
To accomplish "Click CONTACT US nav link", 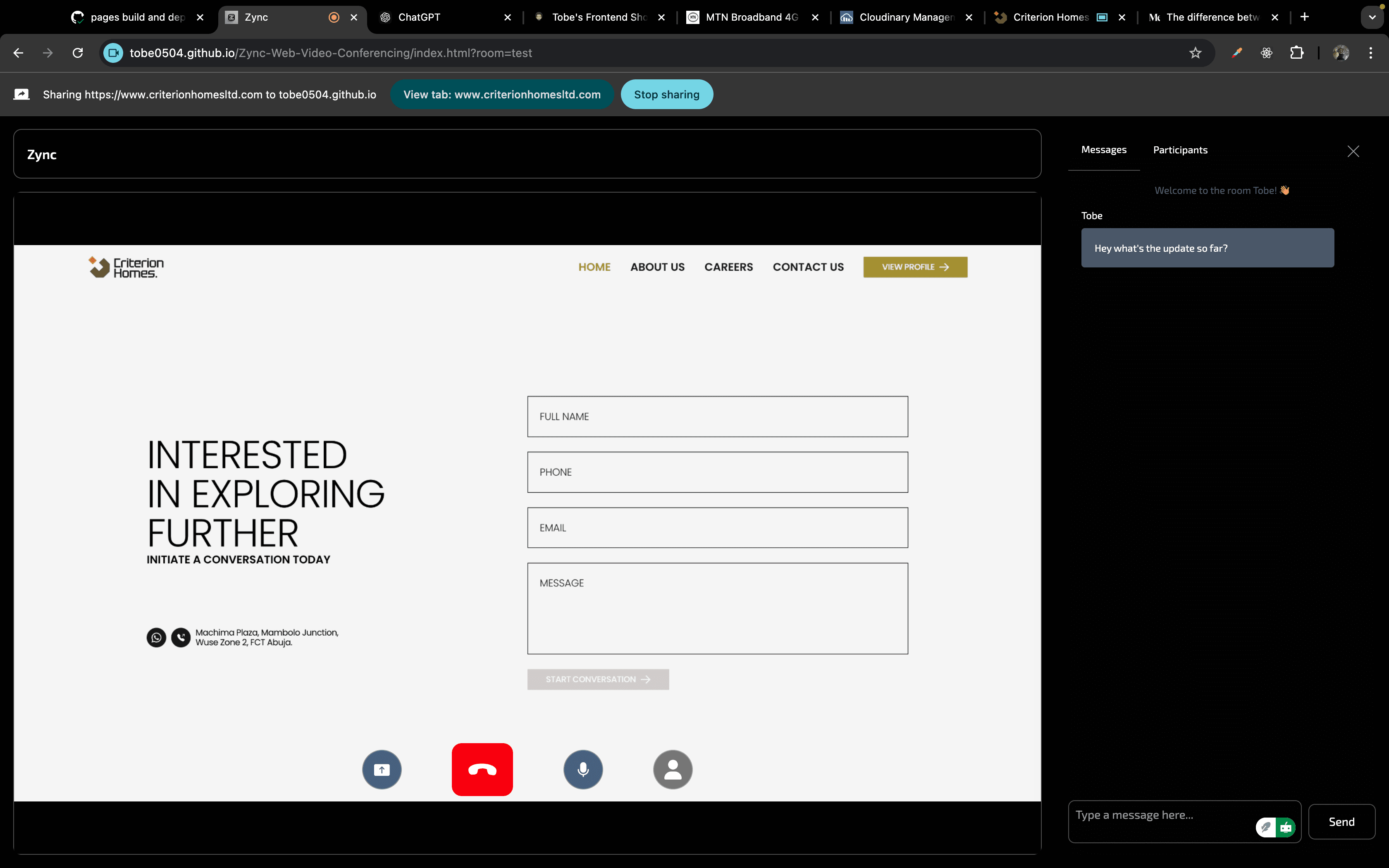I will coord(808,267).
